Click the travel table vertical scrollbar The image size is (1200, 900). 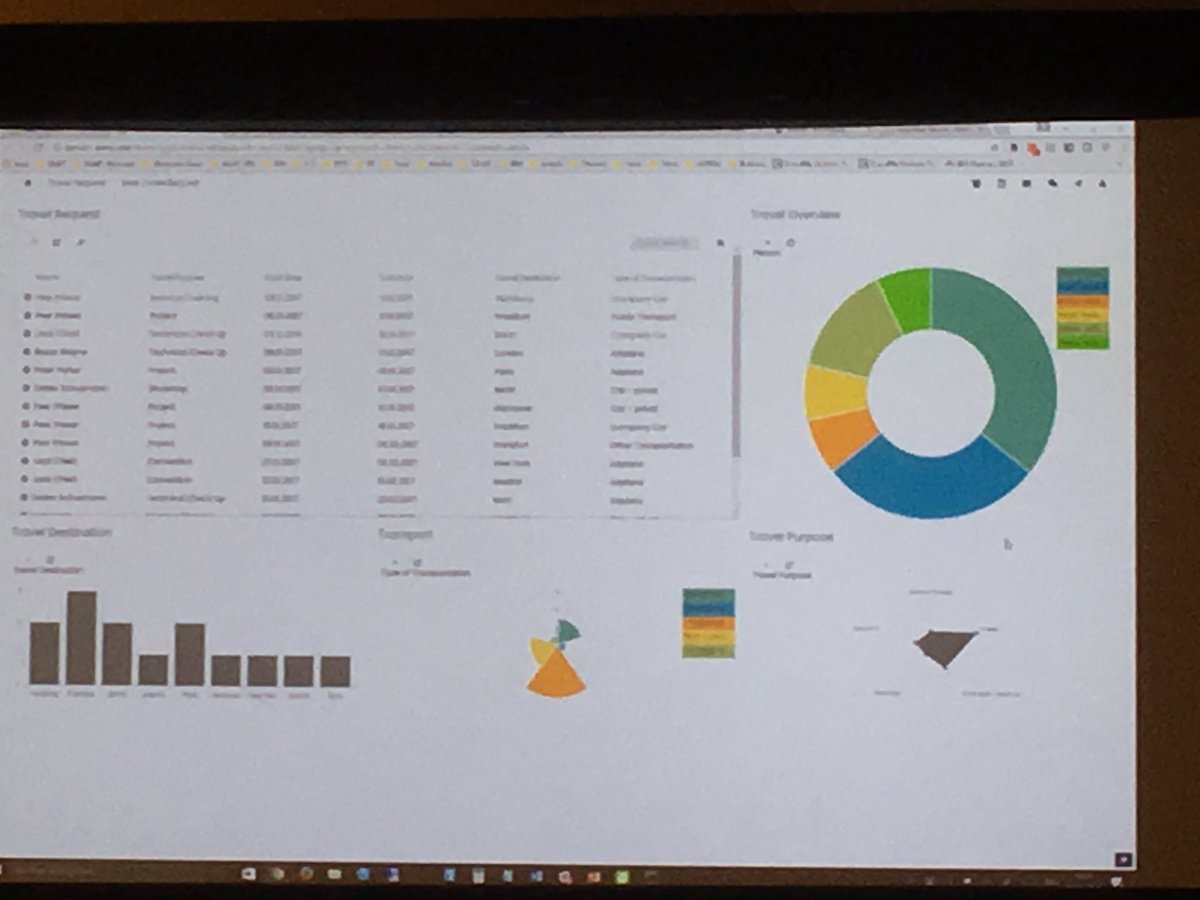[x=737, y=355]
